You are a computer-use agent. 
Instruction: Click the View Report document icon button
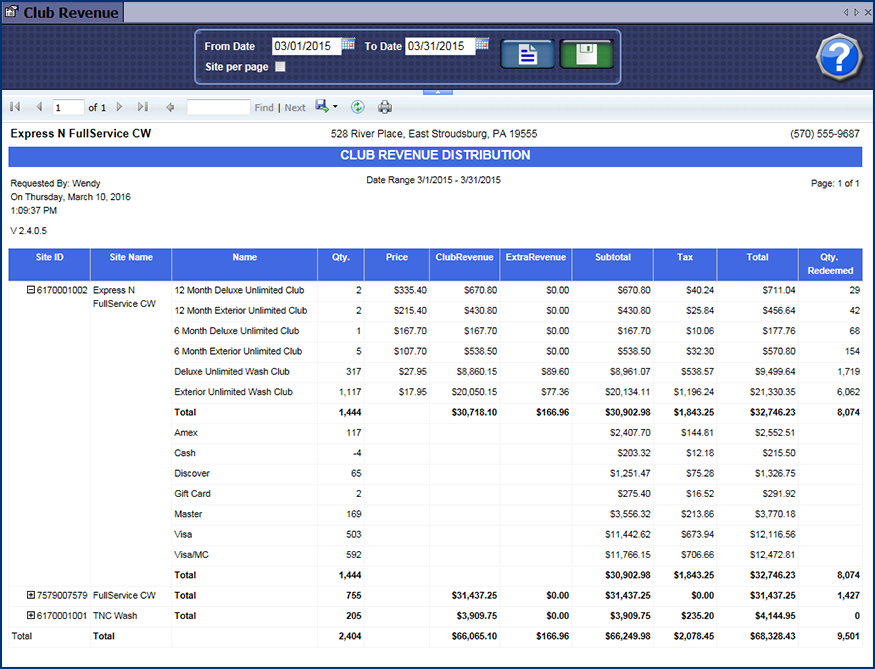tap(527, 54)
